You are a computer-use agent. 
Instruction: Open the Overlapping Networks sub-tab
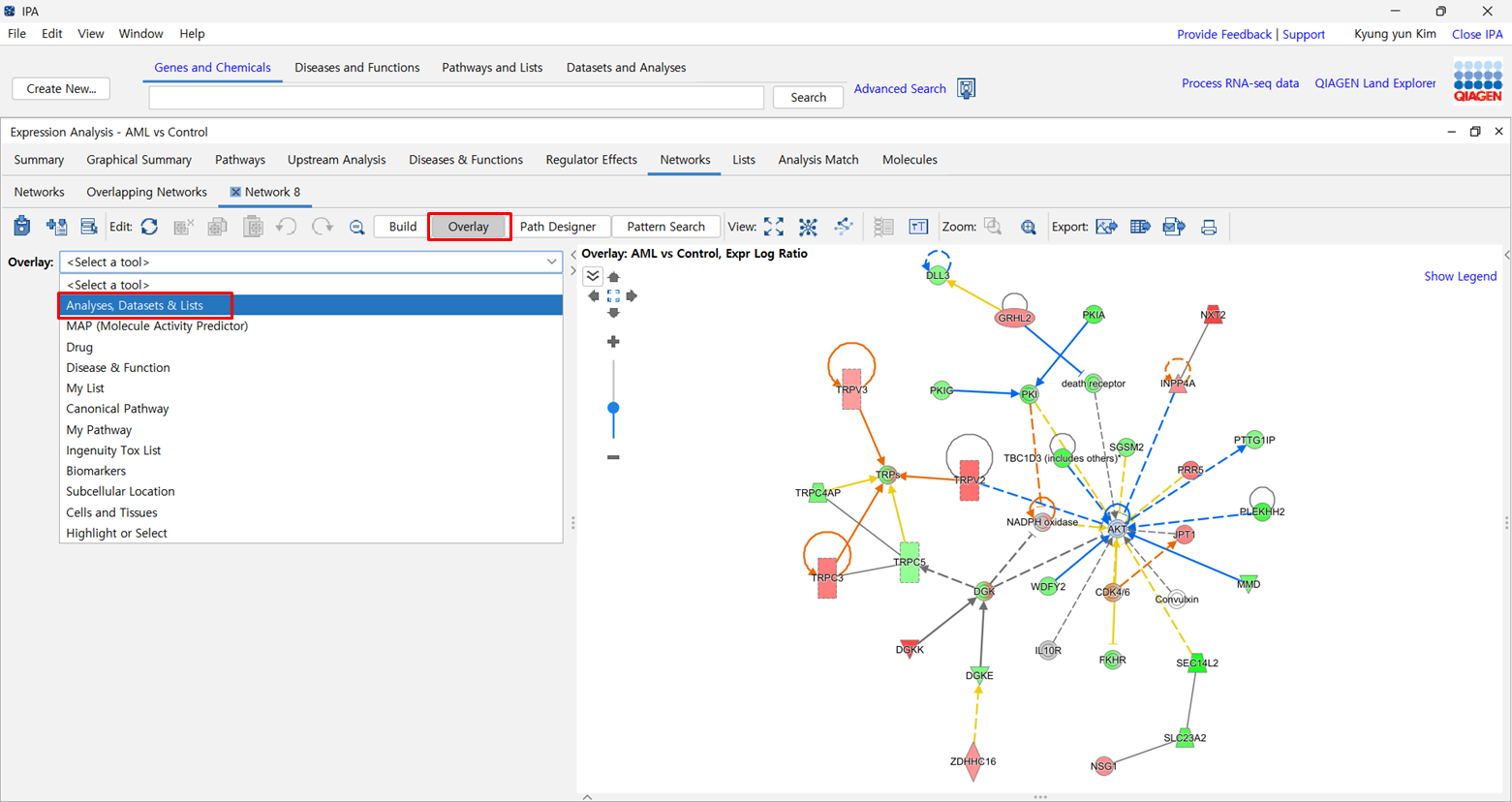tap(146, 192)
